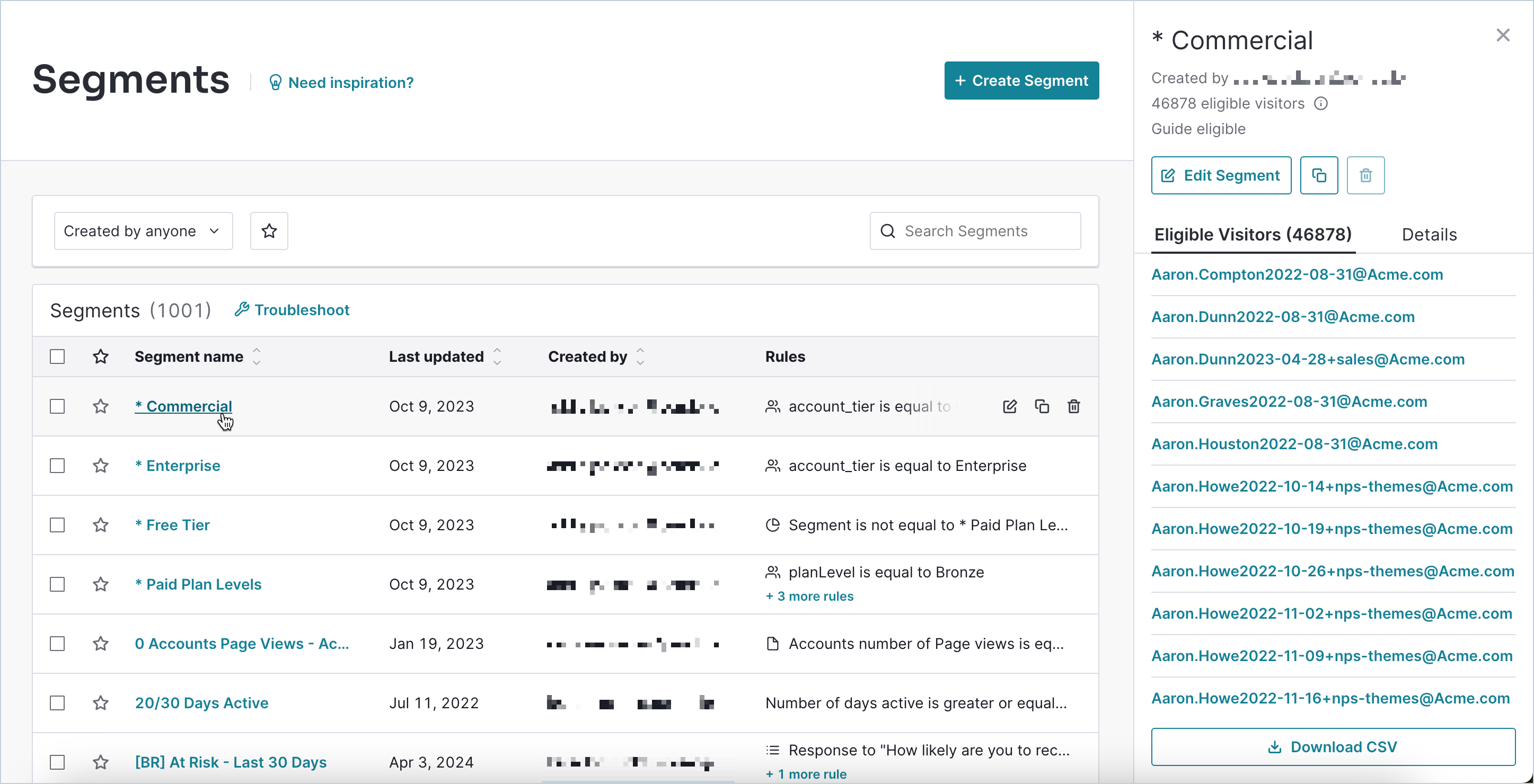The width and height of the screenshot is (1534, 784).
Task: Sort the table by Segment name
Action: coord(257,356)
